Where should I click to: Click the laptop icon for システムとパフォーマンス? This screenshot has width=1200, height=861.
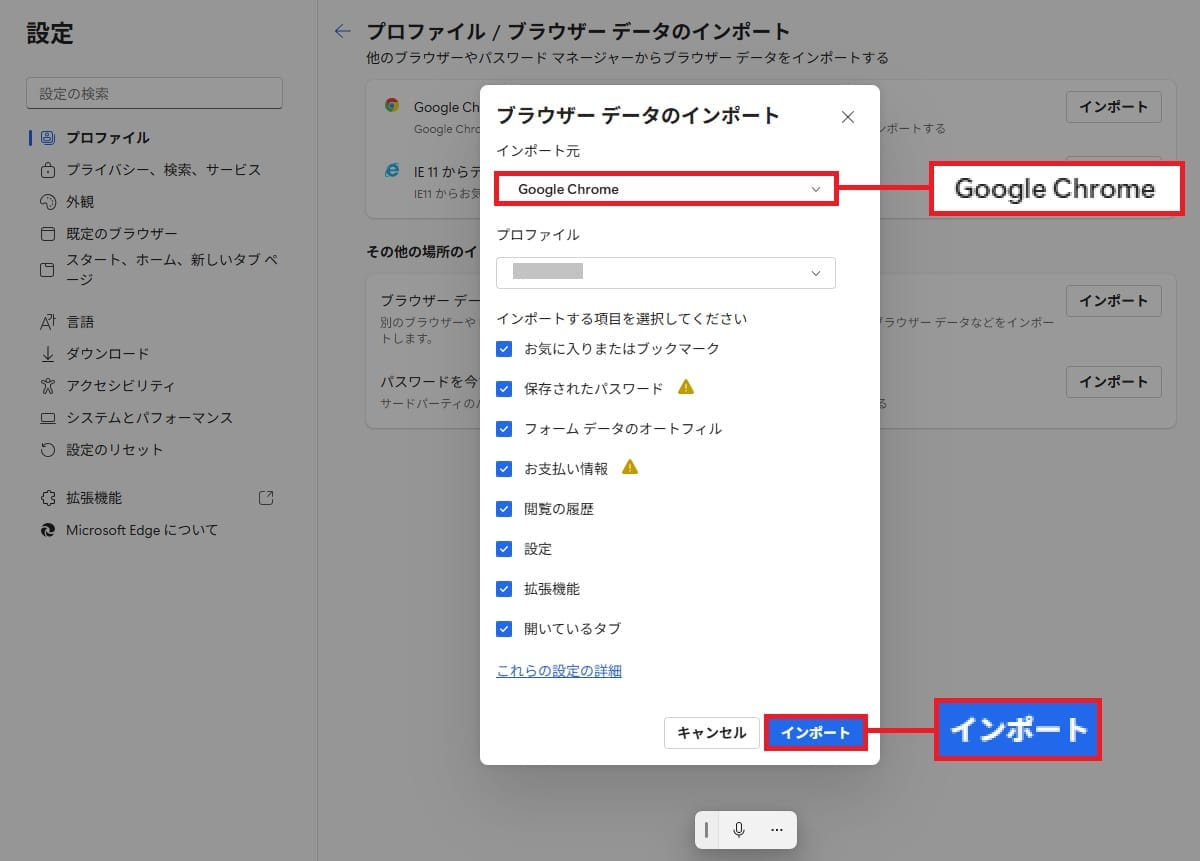(47, 418)
